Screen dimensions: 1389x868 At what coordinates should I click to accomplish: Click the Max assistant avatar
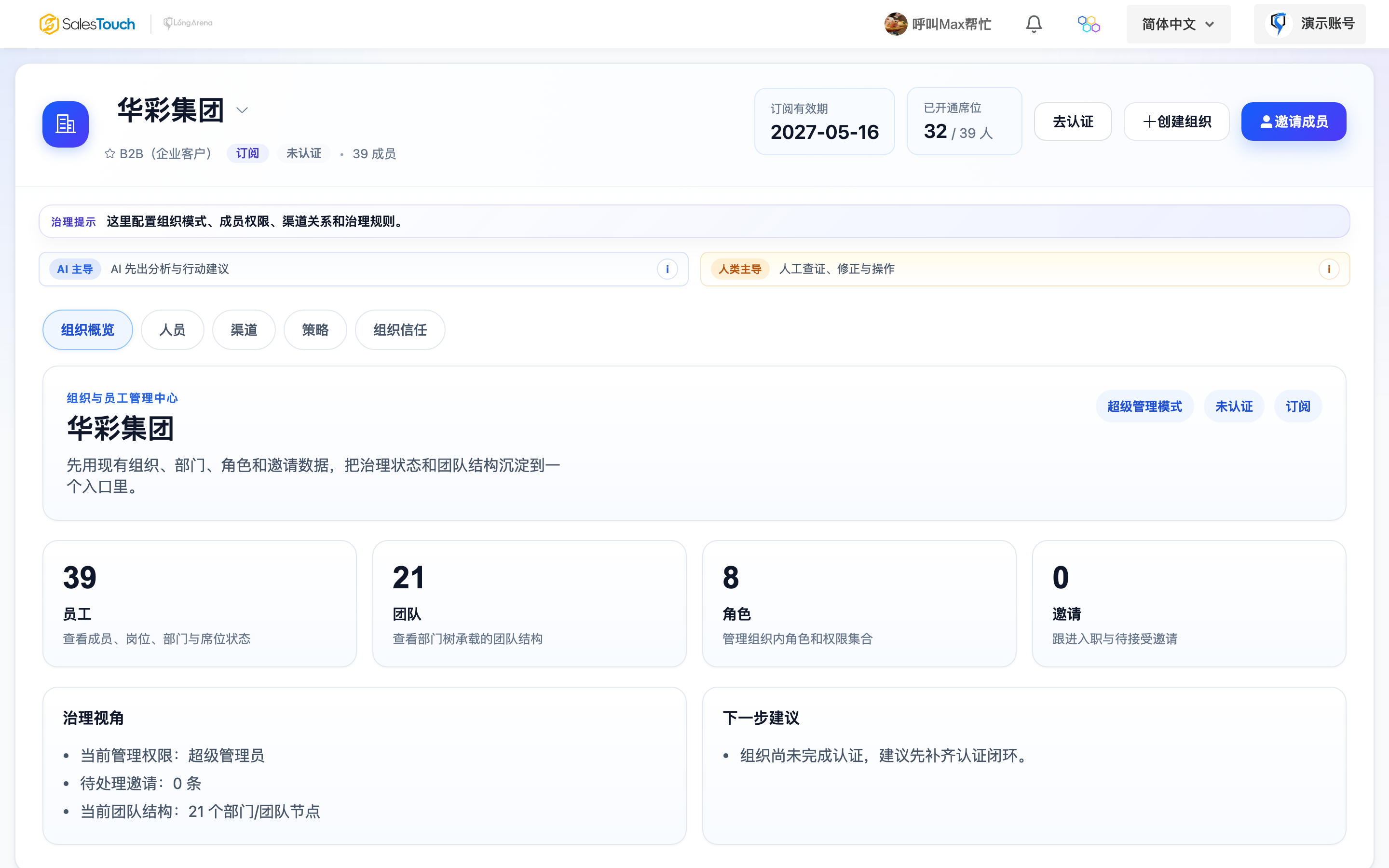[x=896, y=24]
